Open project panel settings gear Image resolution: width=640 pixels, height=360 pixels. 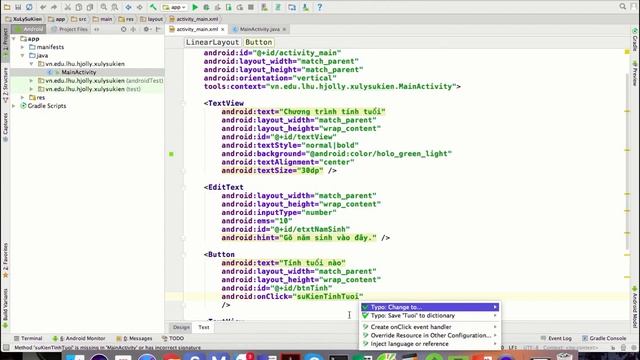147,29
